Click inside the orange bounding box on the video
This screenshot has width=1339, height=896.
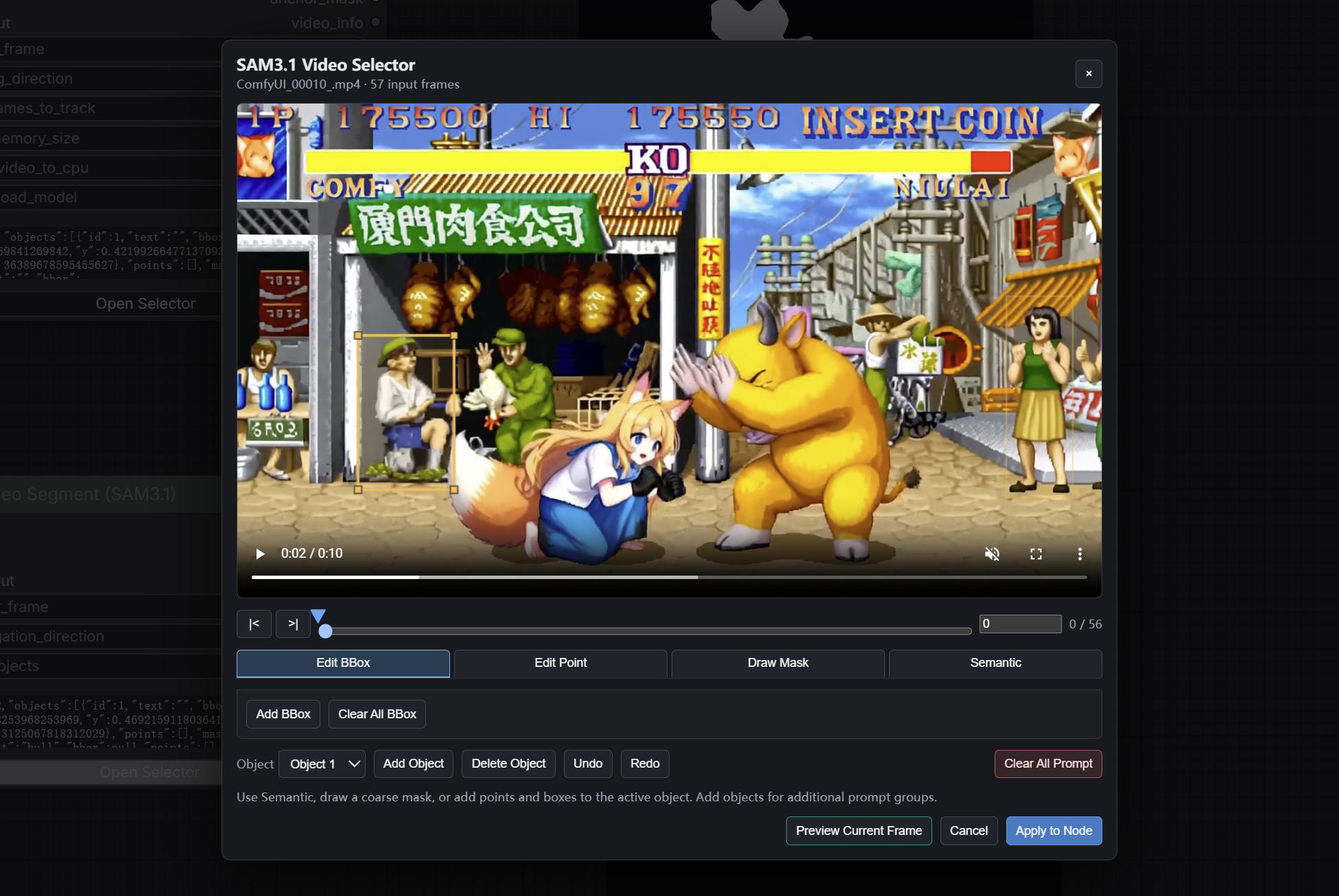(x=406, y=412)
